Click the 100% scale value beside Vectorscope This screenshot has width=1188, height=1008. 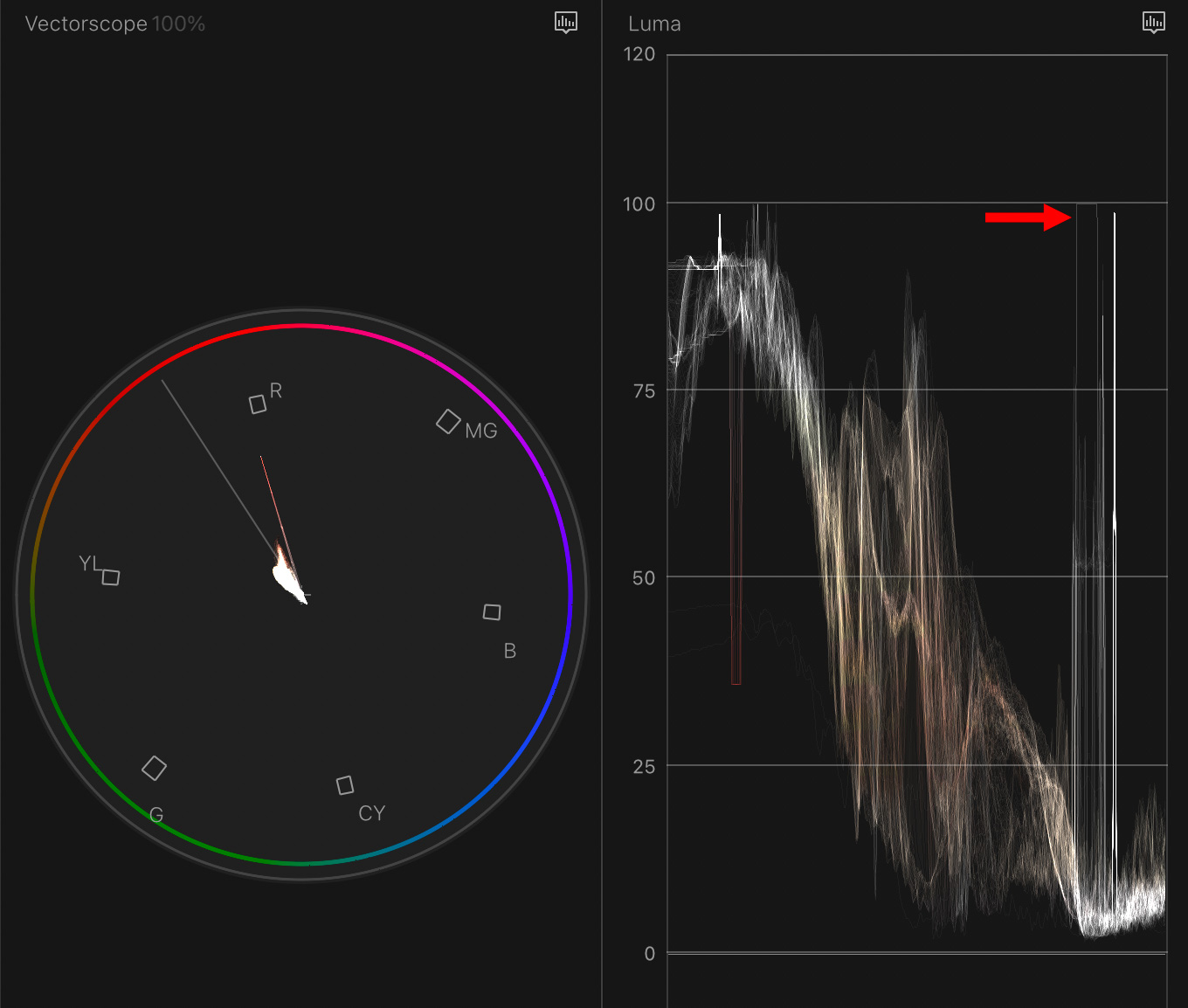click(x=179, y=24)
